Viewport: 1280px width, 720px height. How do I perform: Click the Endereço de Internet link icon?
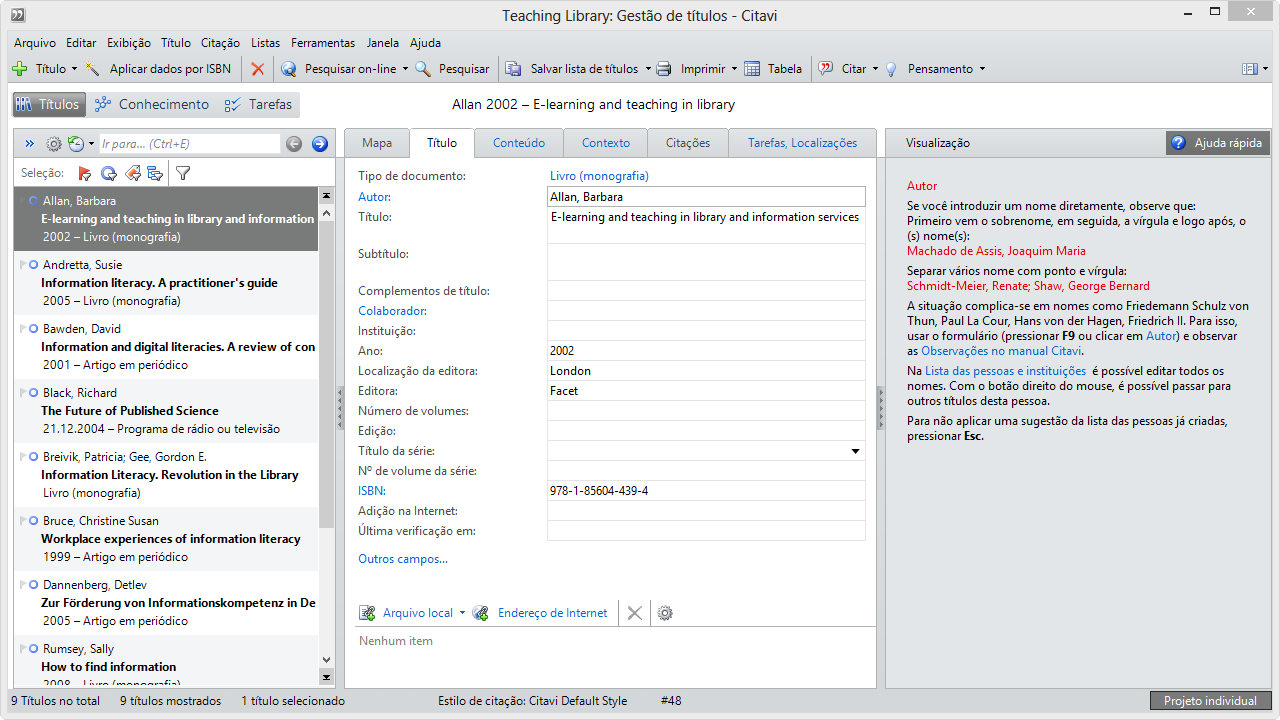481,613
